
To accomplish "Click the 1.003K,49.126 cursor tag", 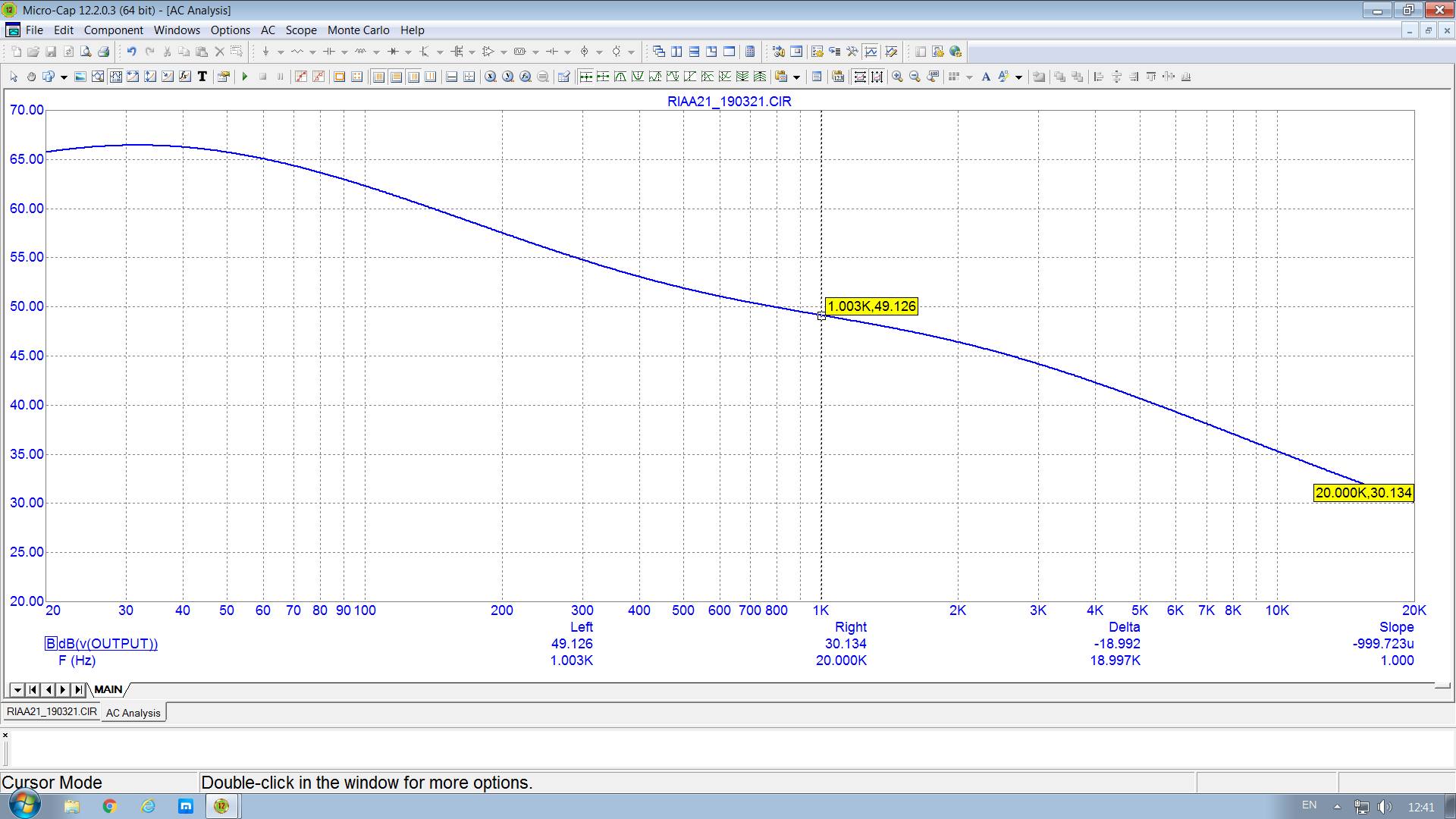I will pyautogui.click(x=871, y=306).
